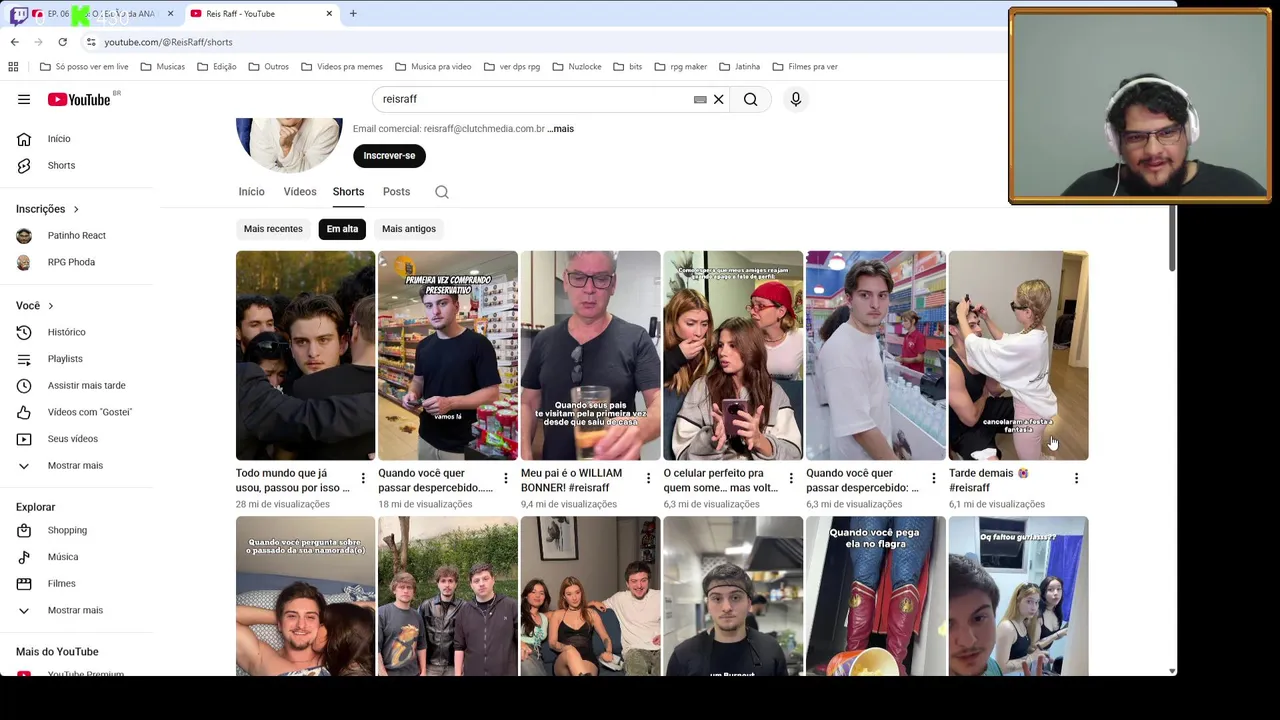Open the "Quando você pega ela no flagra" thumbnail

click(876, 597)
